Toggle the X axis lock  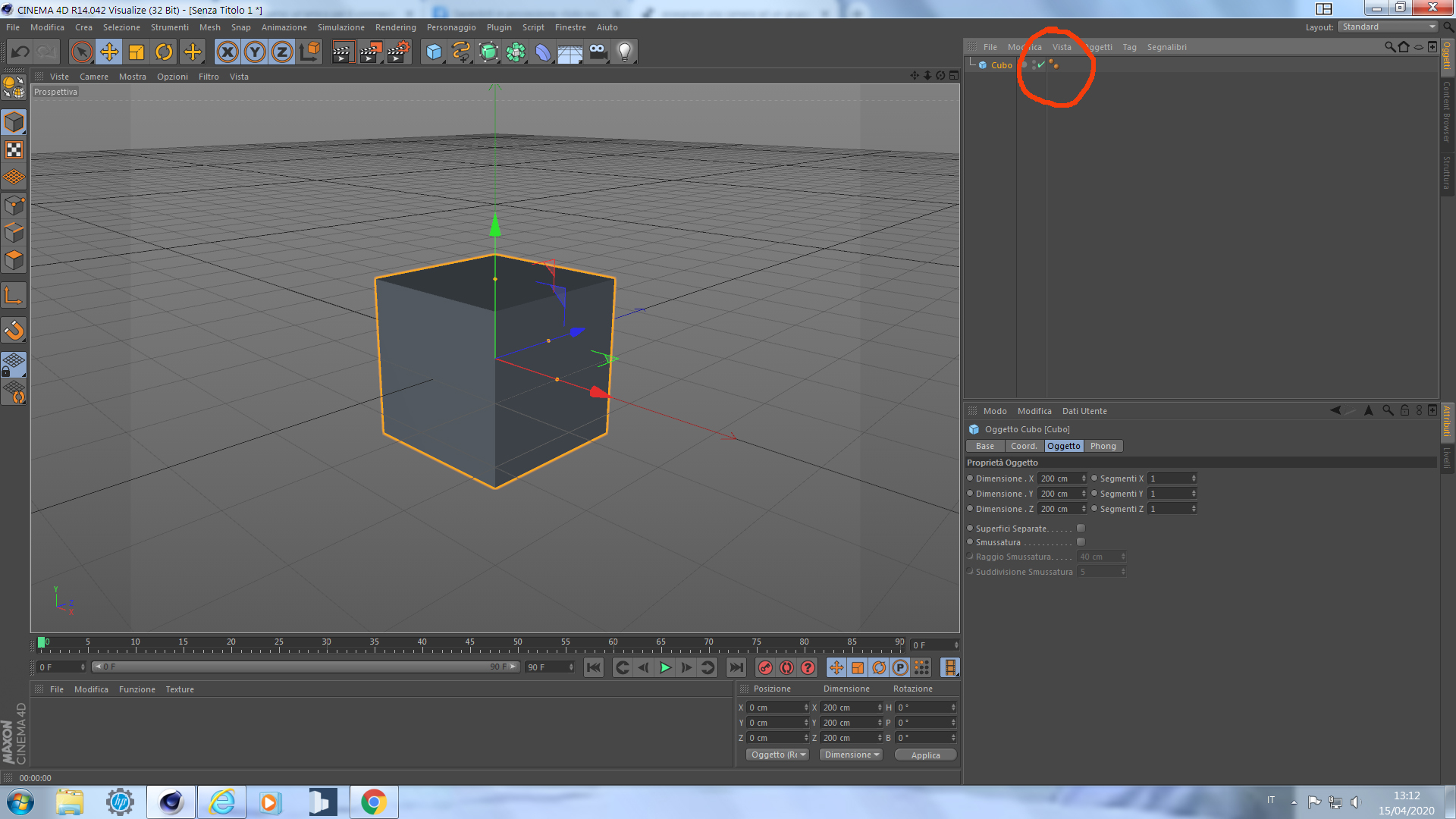[x=227, y=52]
